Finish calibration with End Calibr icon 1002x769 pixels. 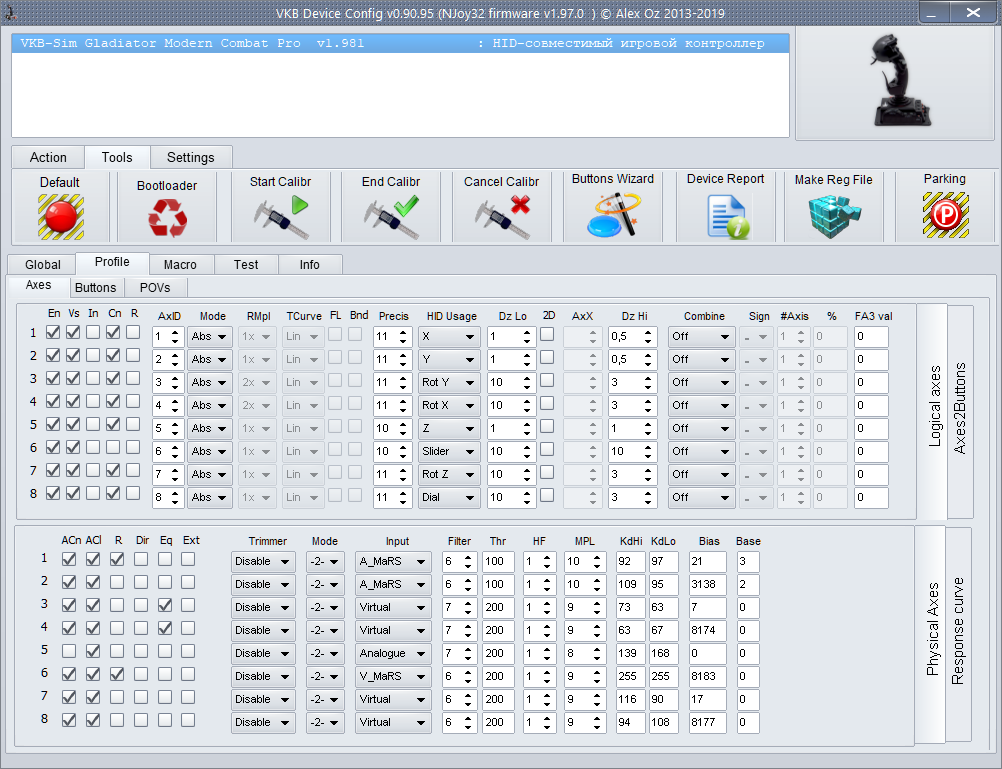point(391,217)
